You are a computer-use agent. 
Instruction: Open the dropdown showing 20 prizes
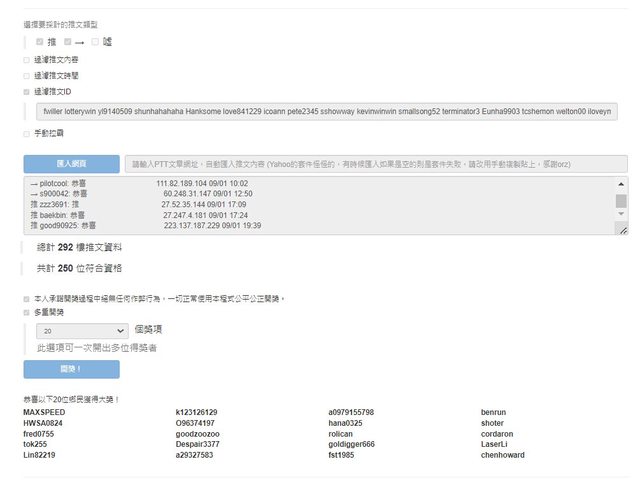[x=82, y=329]
